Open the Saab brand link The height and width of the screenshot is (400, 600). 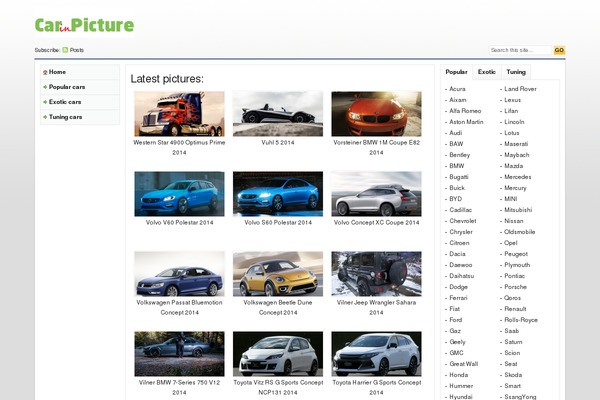[511, 331]
